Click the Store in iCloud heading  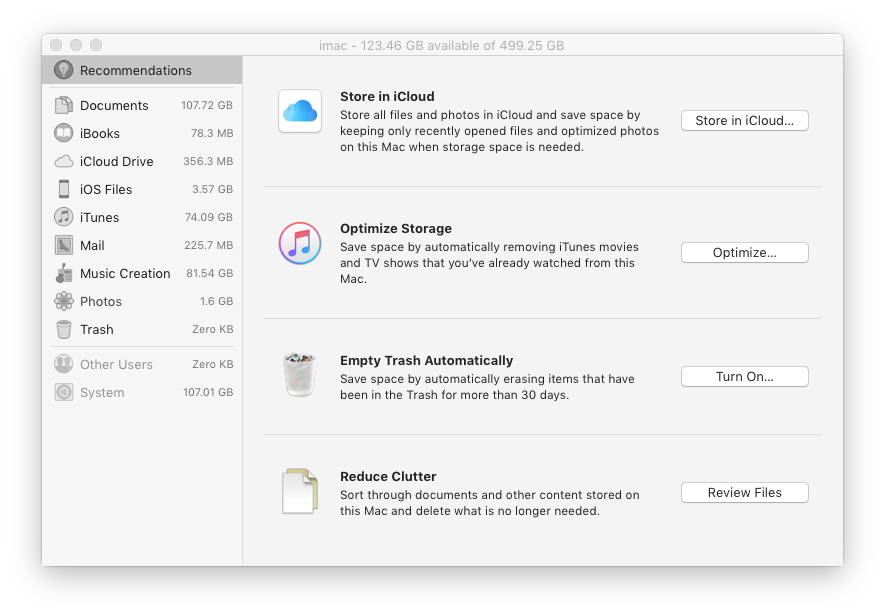pos(387,97)
